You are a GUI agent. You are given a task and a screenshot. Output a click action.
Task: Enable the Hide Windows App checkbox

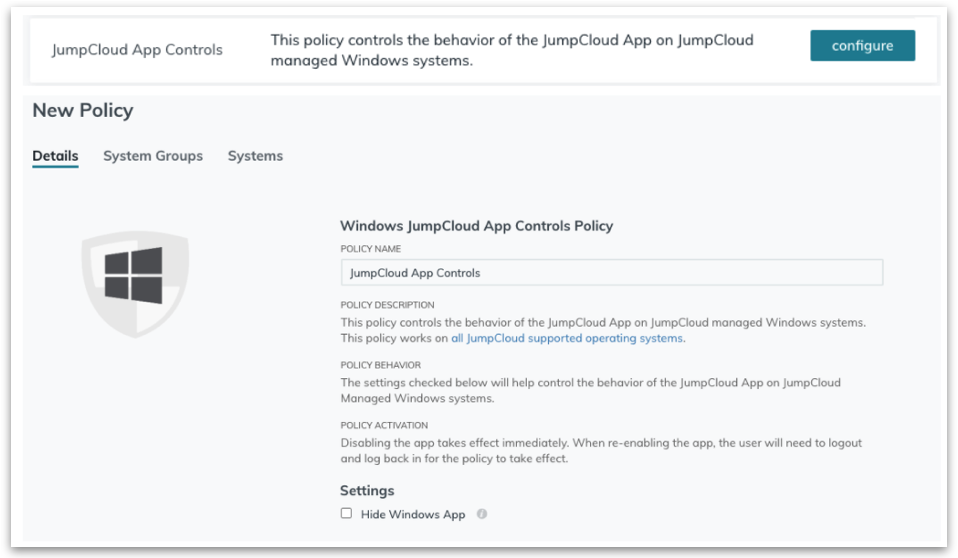pos(346,514)
